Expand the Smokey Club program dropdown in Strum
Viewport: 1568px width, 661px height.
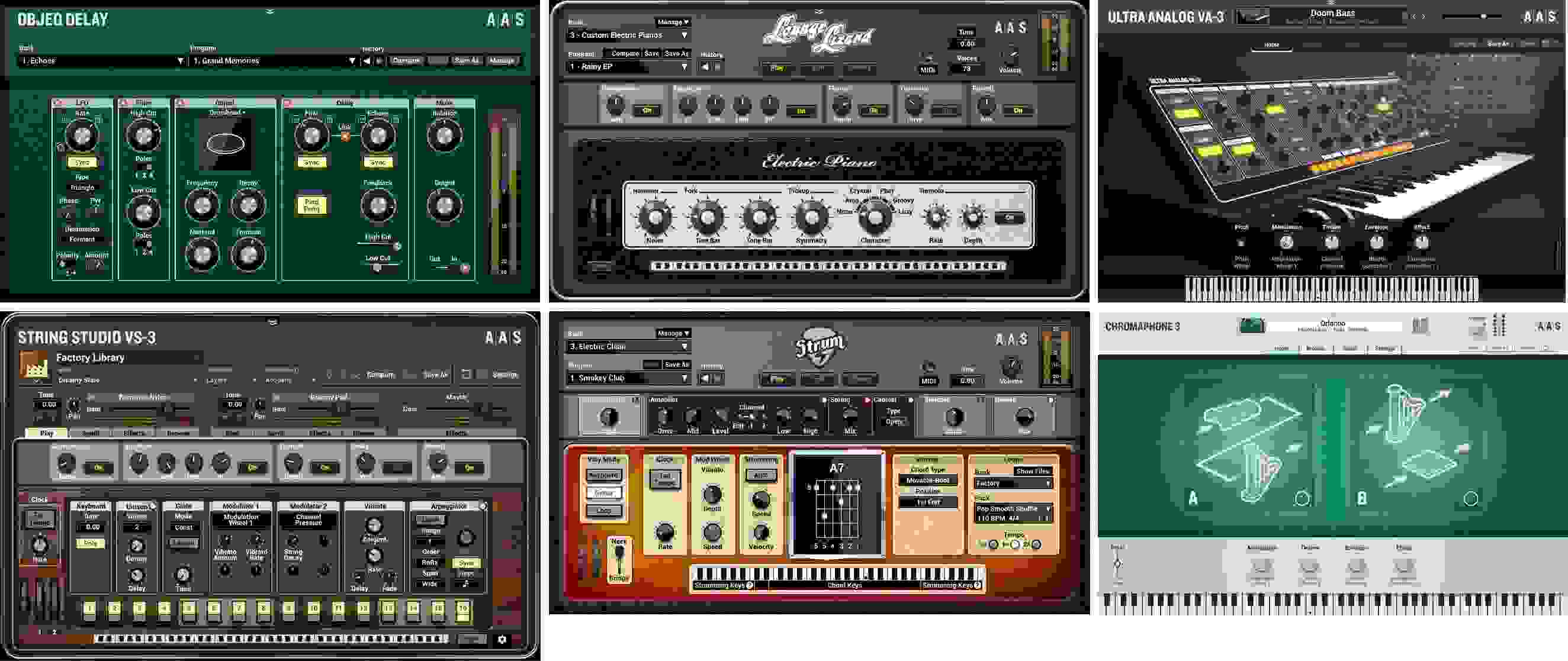627,377
